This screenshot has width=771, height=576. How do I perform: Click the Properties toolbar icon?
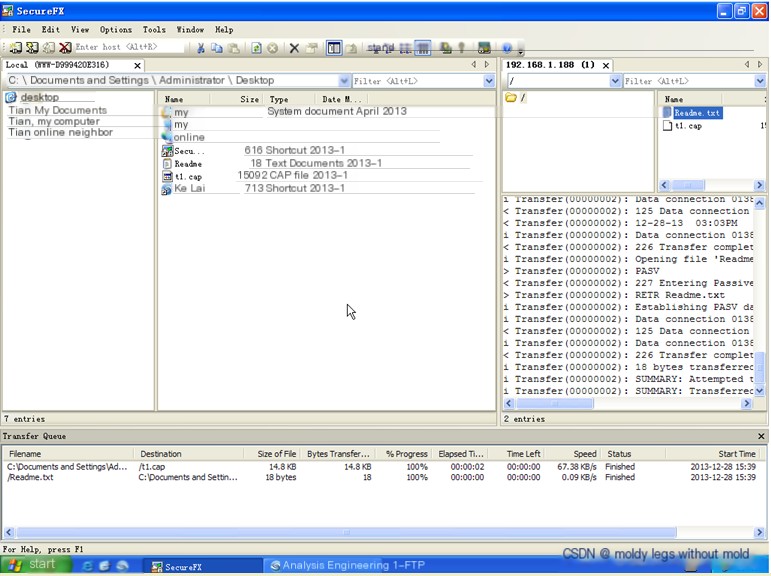(311, 48)
